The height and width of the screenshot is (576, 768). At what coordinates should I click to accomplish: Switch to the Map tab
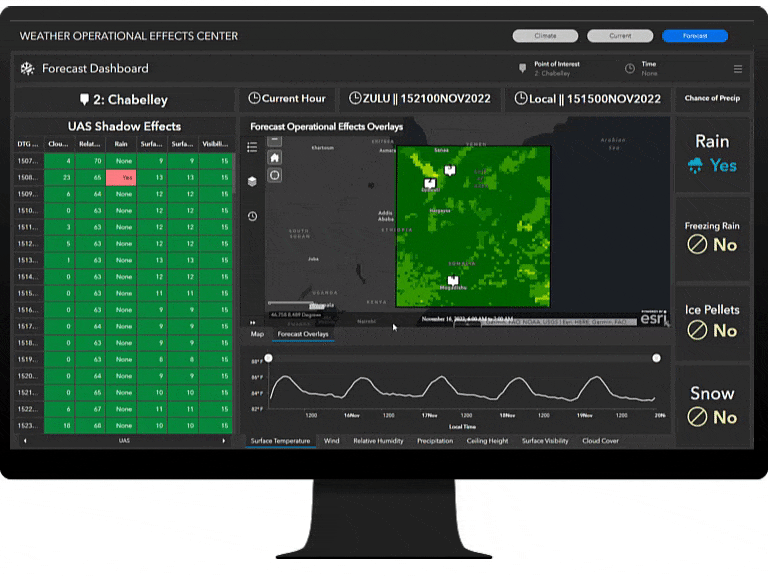257,334
